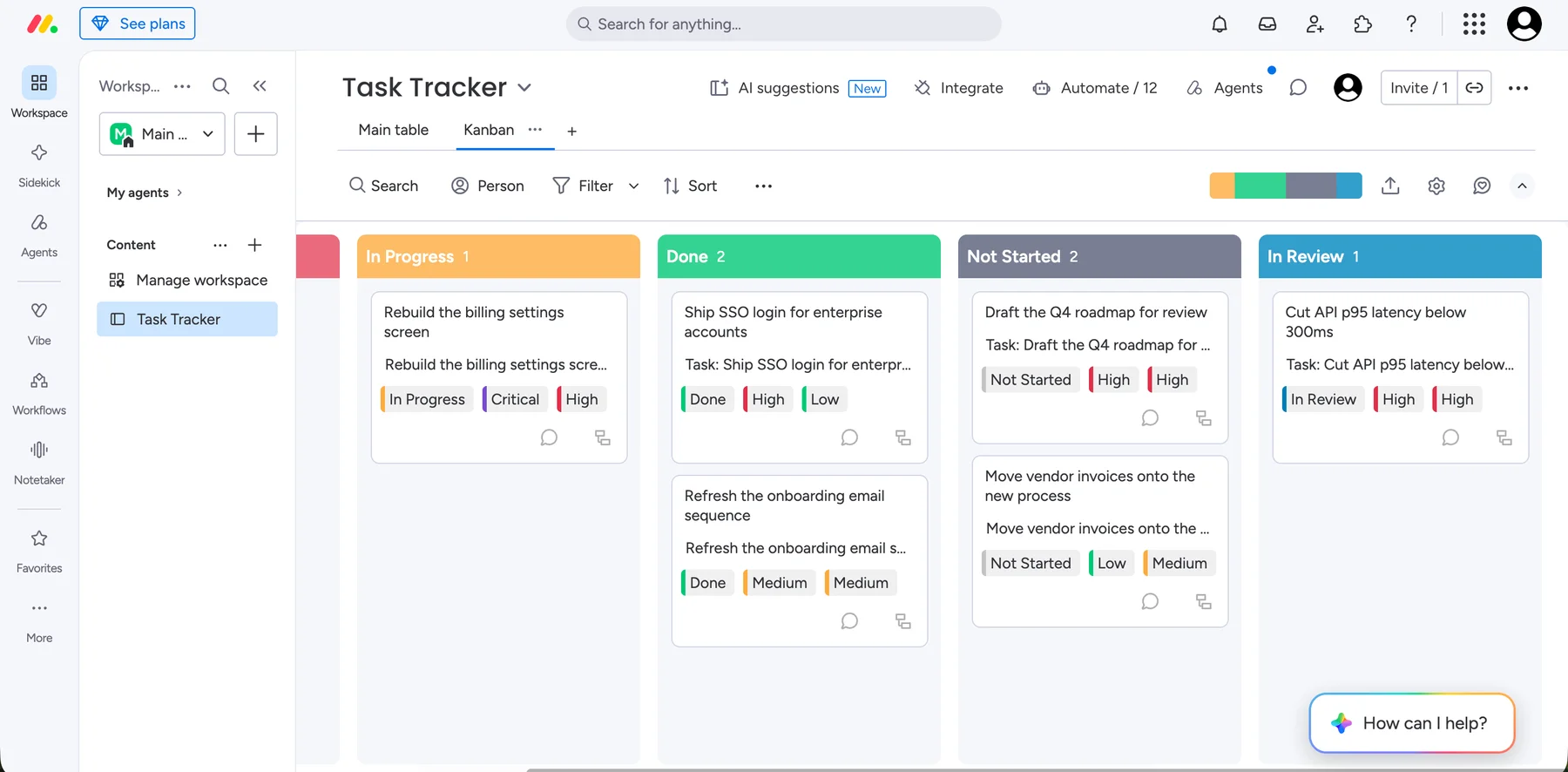Open the Task Tracker board title dropdown
1568x772 pixels.
524,87
